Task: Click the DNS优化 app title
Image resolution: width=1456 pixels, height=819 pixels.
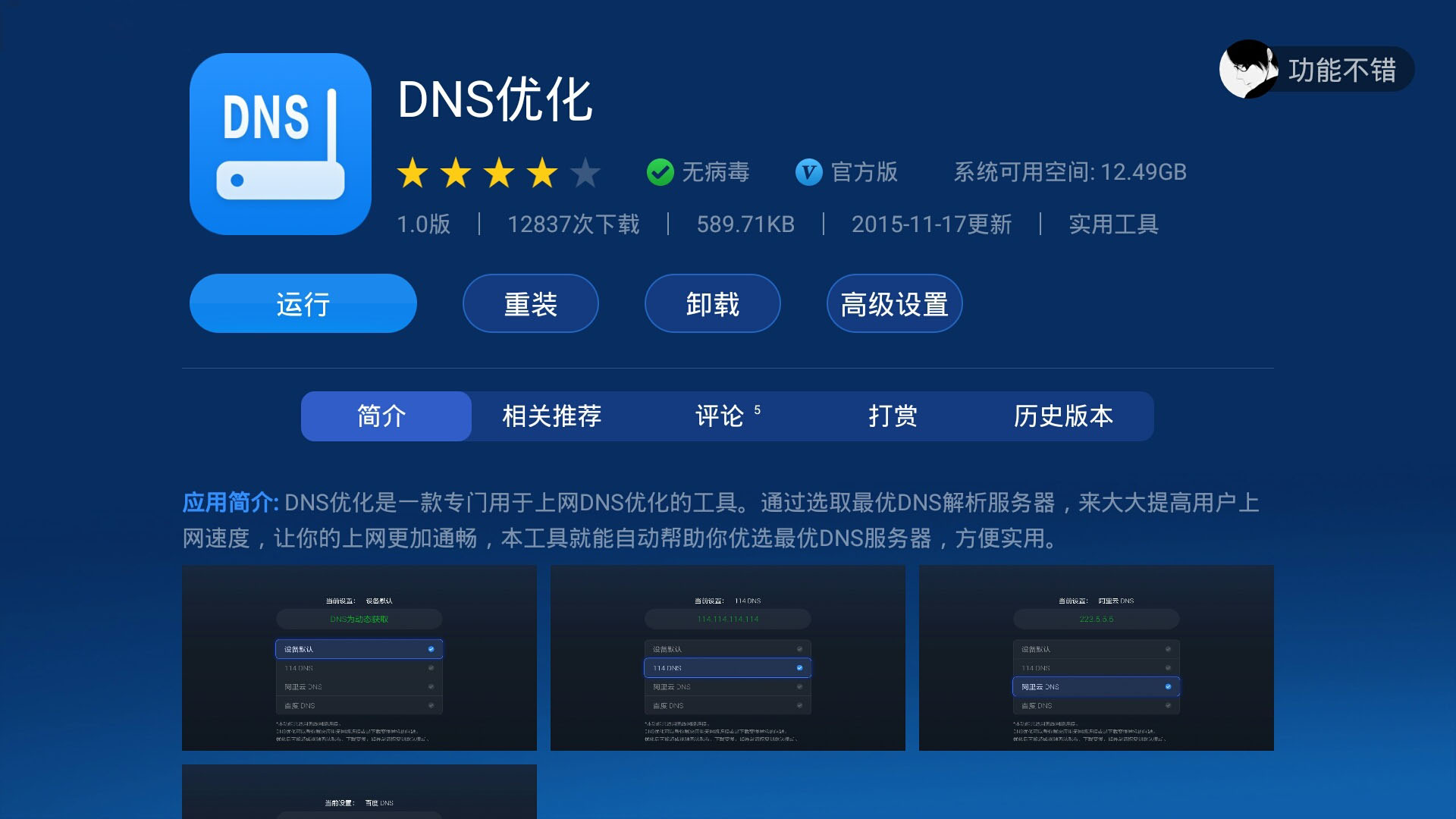Action: [x=495, y=99]
